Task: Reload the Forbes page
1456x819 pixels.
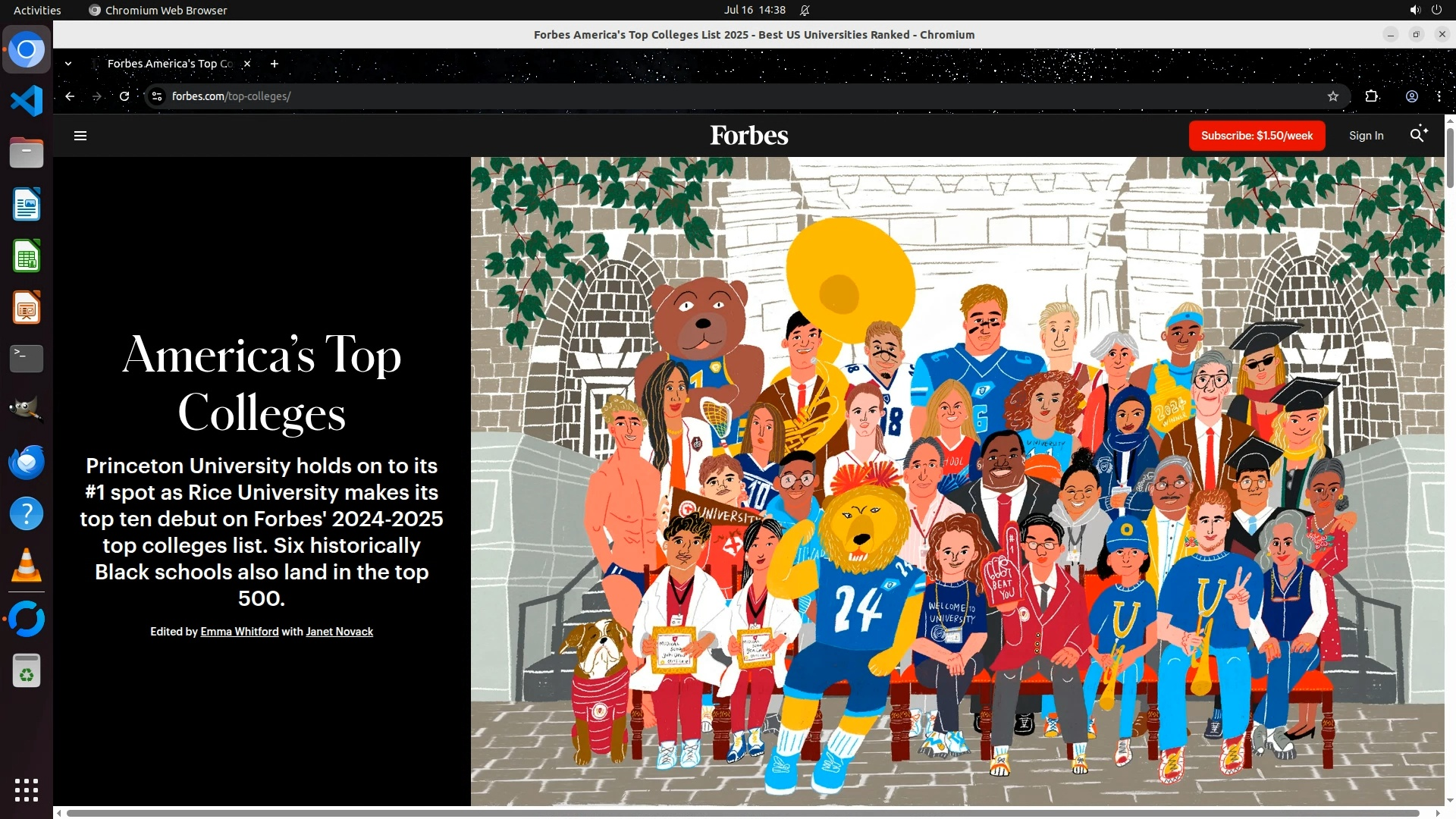Action: click(124, 96)
